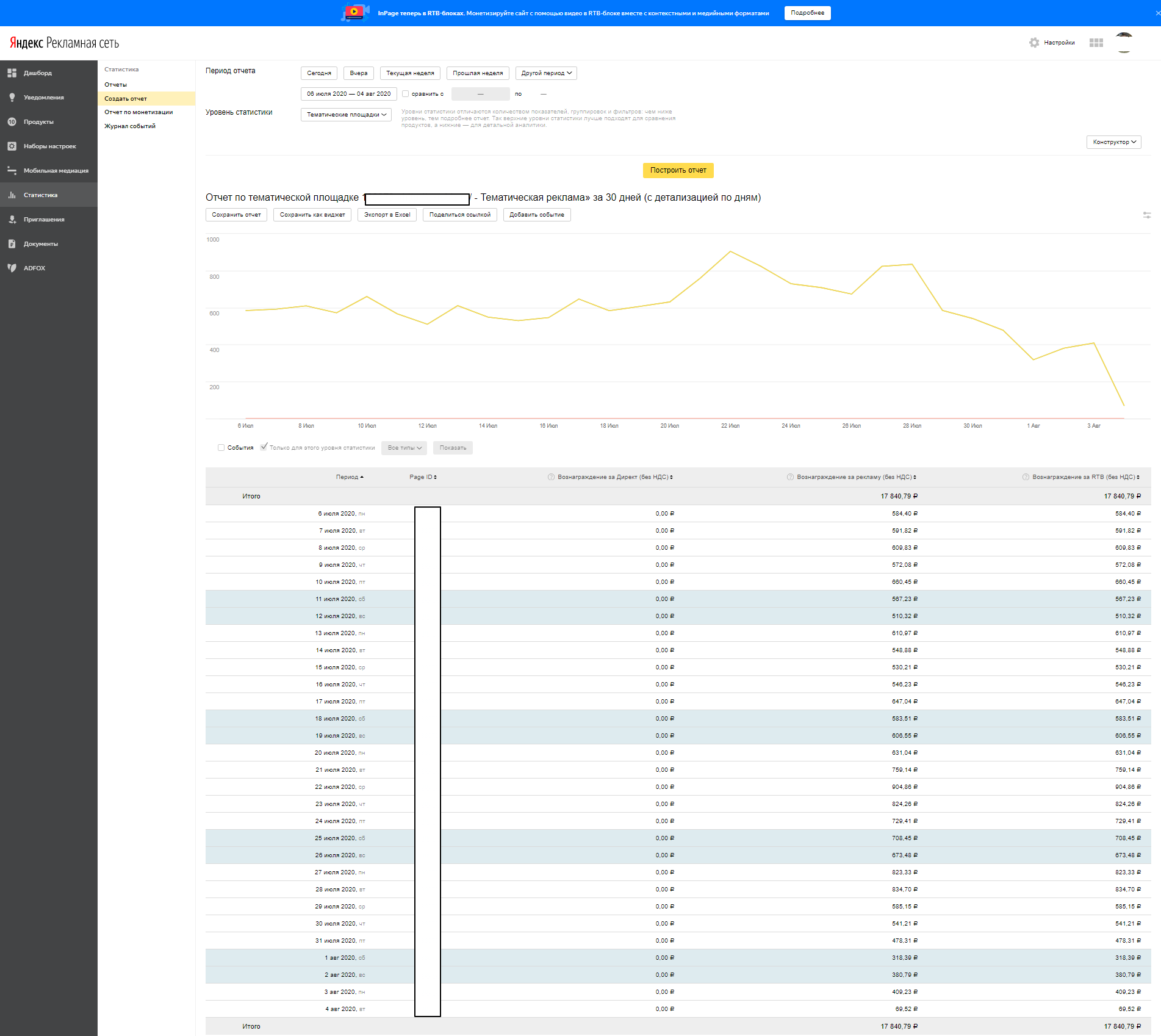
Task: Click the Dashboard icon in the sidebar
Action: [12, 73]
